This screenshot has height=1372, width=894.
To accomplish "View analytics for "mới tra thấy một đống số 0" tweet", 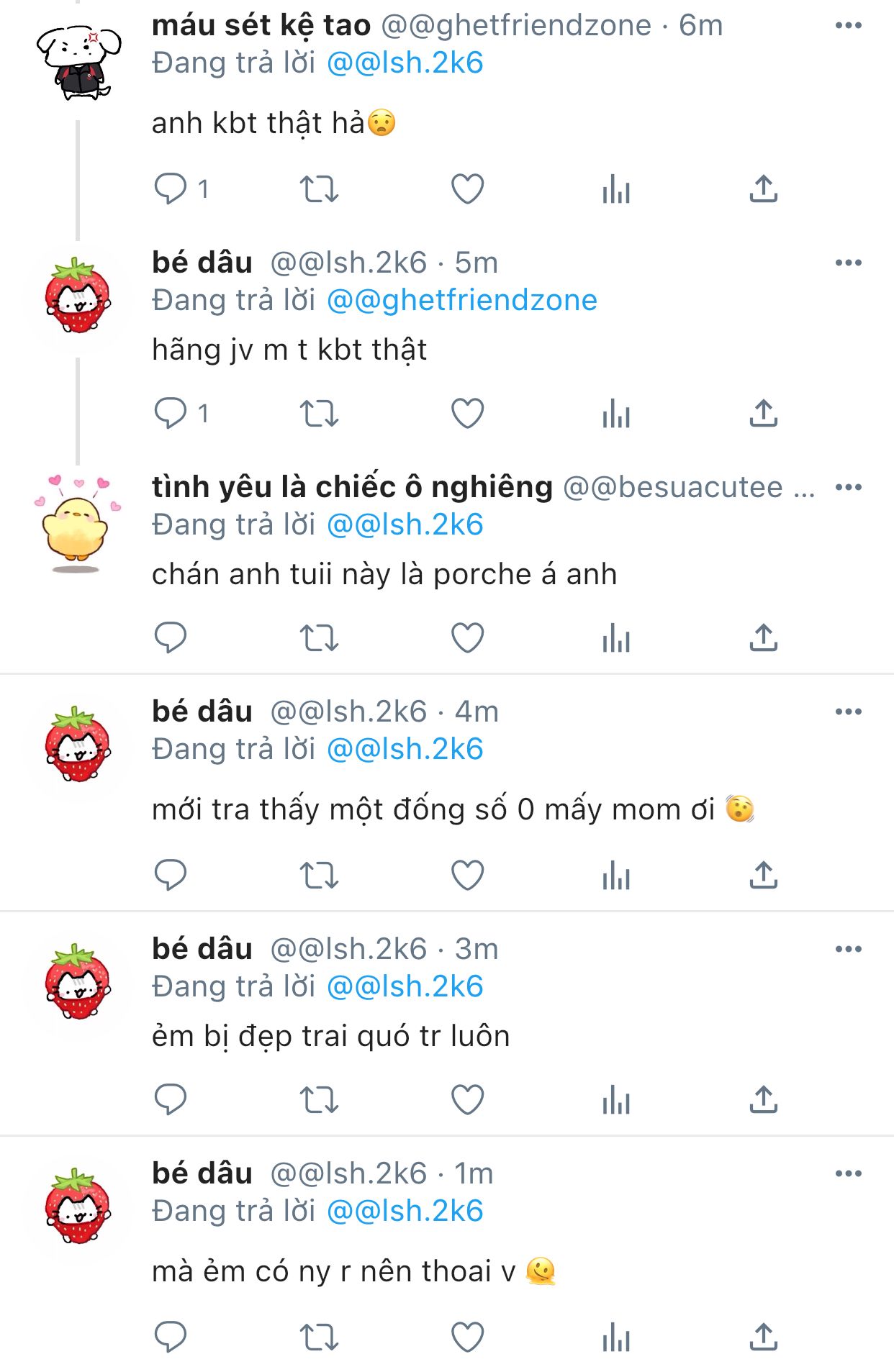I will pyautogui.click(x=616, y=876).
